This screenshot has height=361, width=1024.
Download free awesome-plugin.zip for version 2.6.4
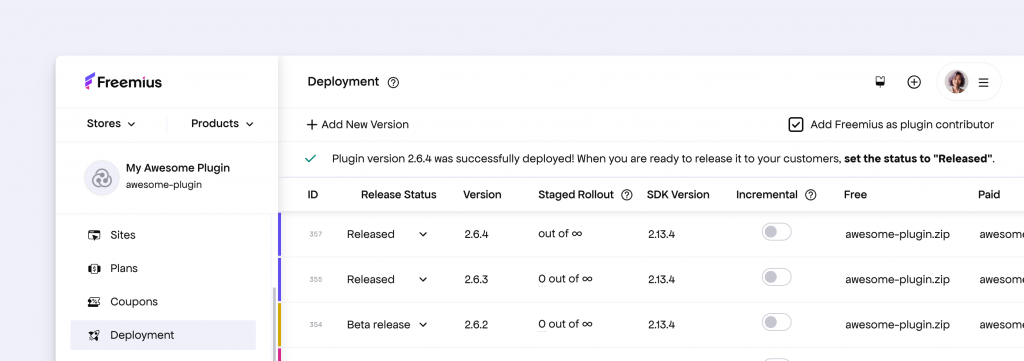coord(897,234)
